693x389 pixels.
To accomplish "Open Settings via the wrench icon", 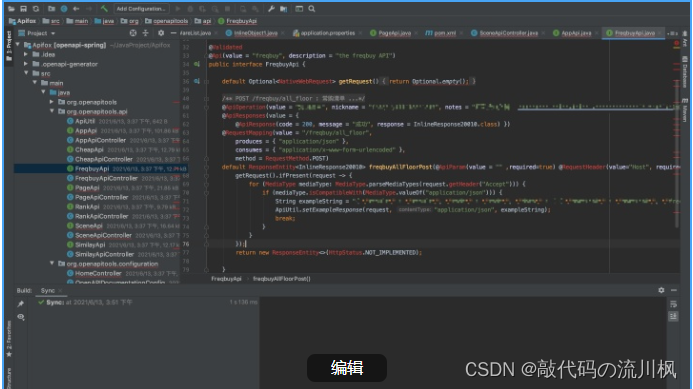I will click(271, 9).
